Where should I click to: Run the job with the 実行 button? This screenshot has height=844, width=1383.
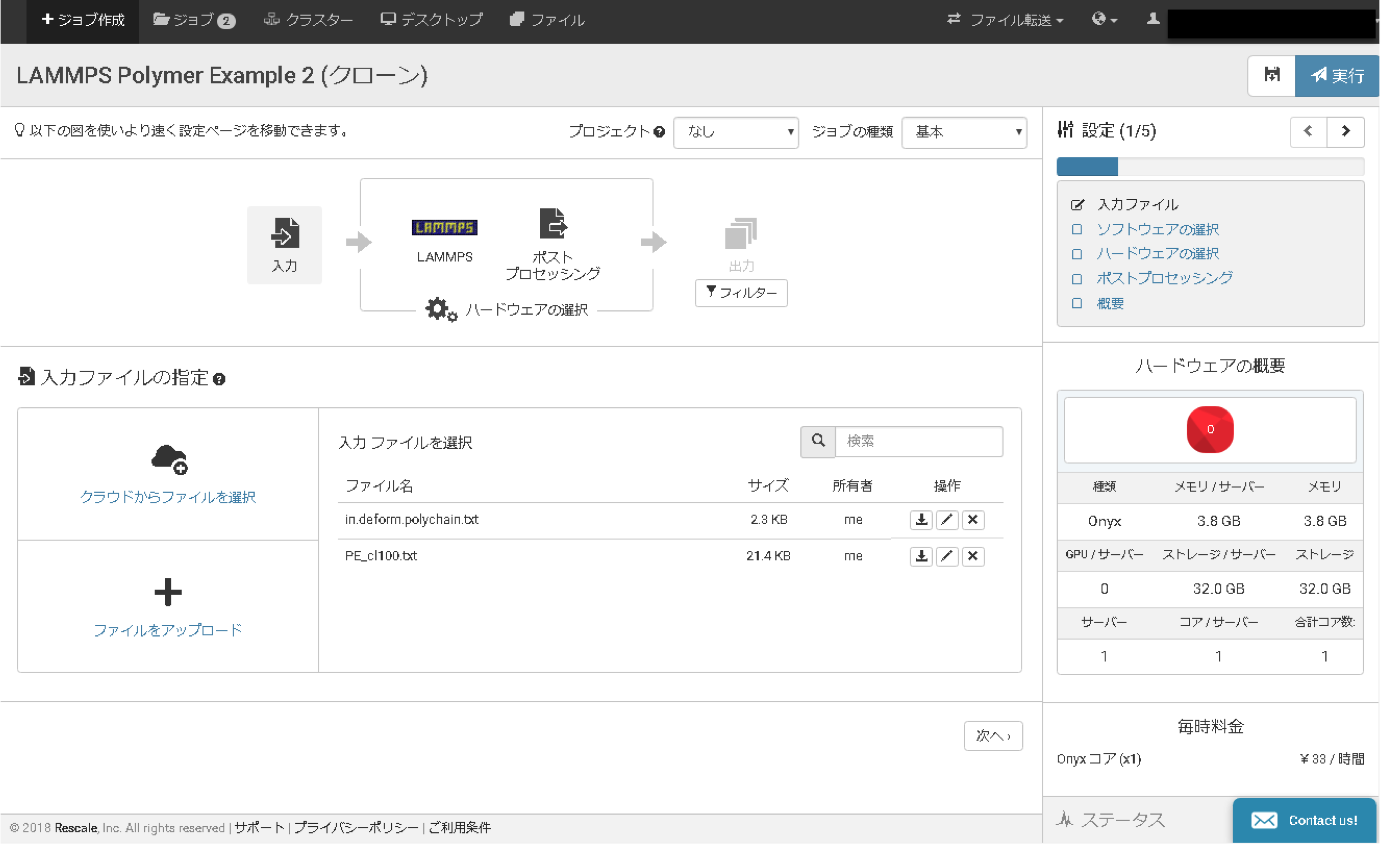[1338, 75]
